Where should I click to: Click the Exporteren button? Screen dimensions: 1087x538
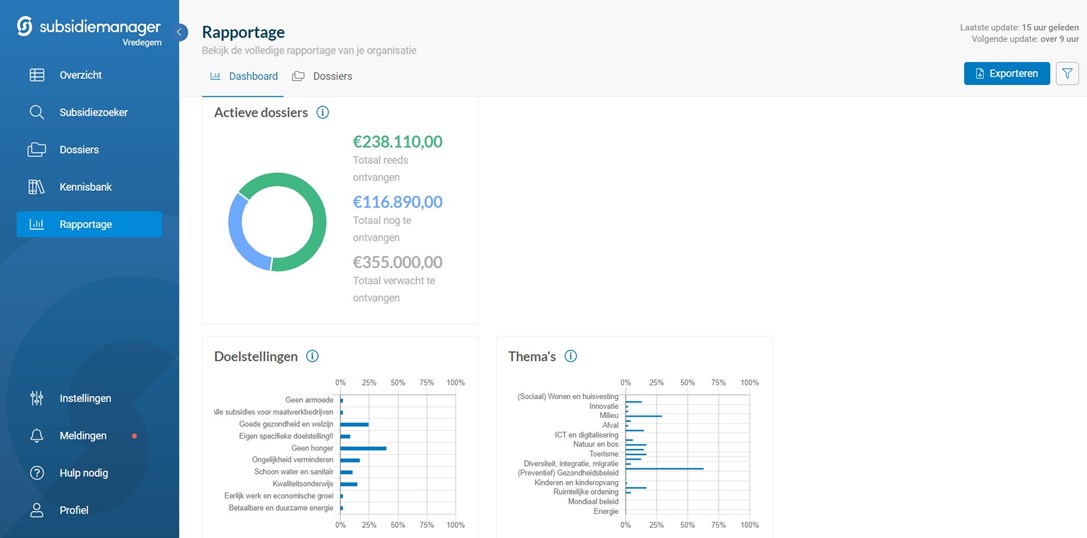coord(1006,73)
